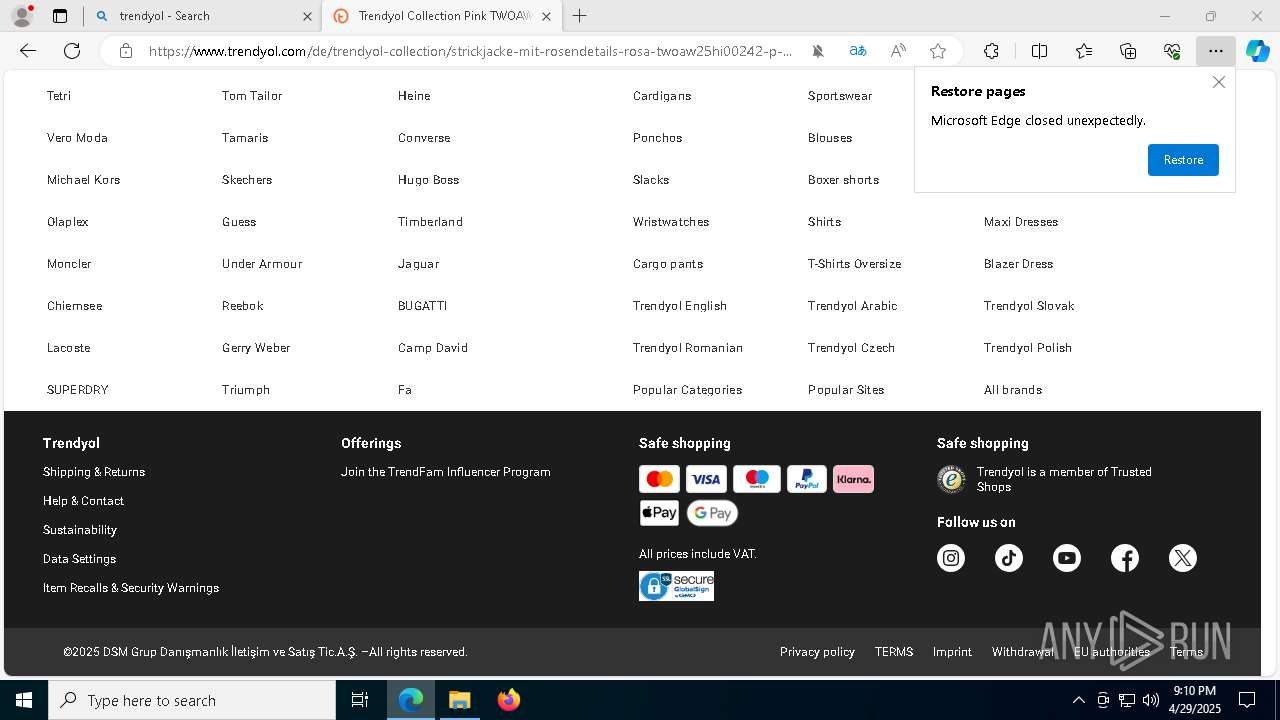Click Read aloud icon in address bar
This screenshot has width=1280, height=720.
pos(898,51)
